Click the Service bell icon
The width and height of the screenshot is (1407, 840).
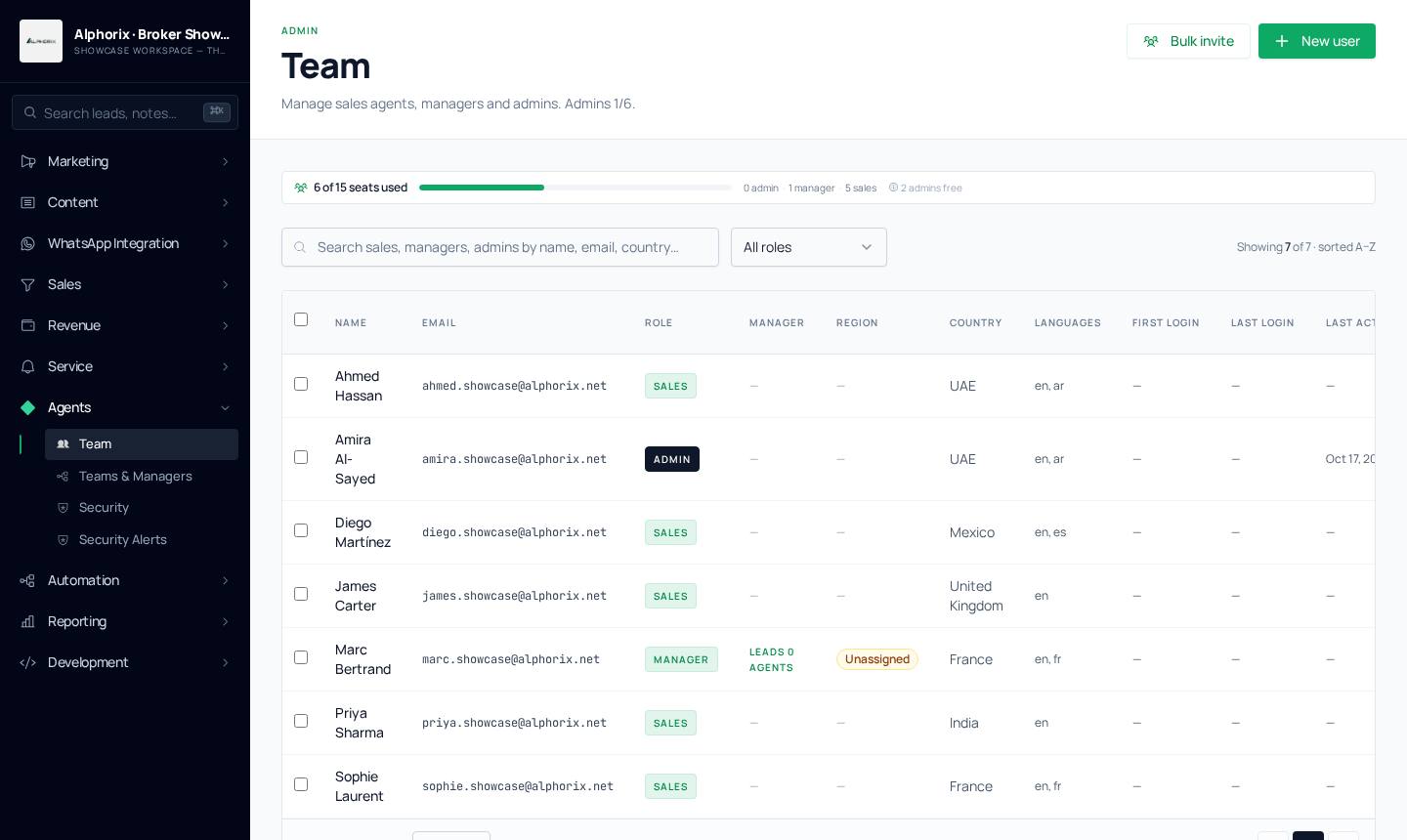tap(28, 366)
